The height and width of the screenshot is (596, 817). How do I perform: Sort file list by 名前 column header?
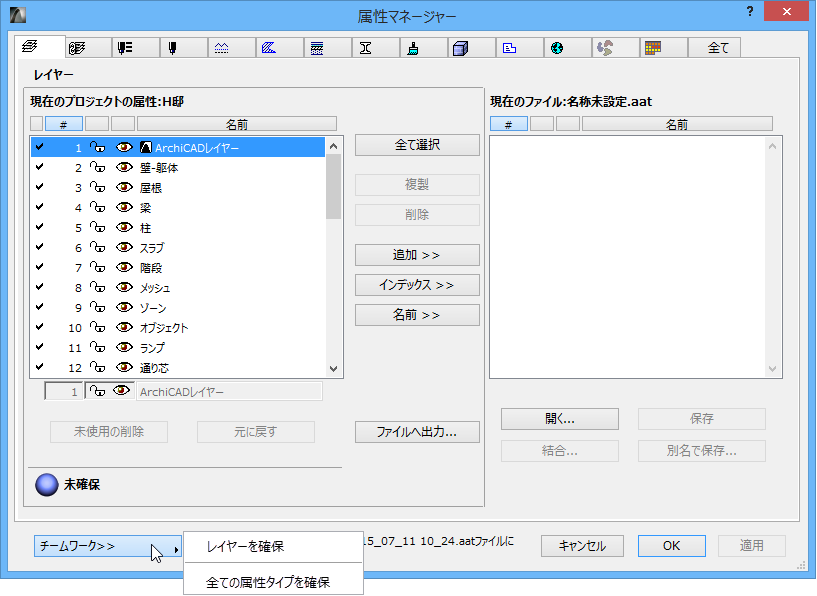[x=677, y=124]
